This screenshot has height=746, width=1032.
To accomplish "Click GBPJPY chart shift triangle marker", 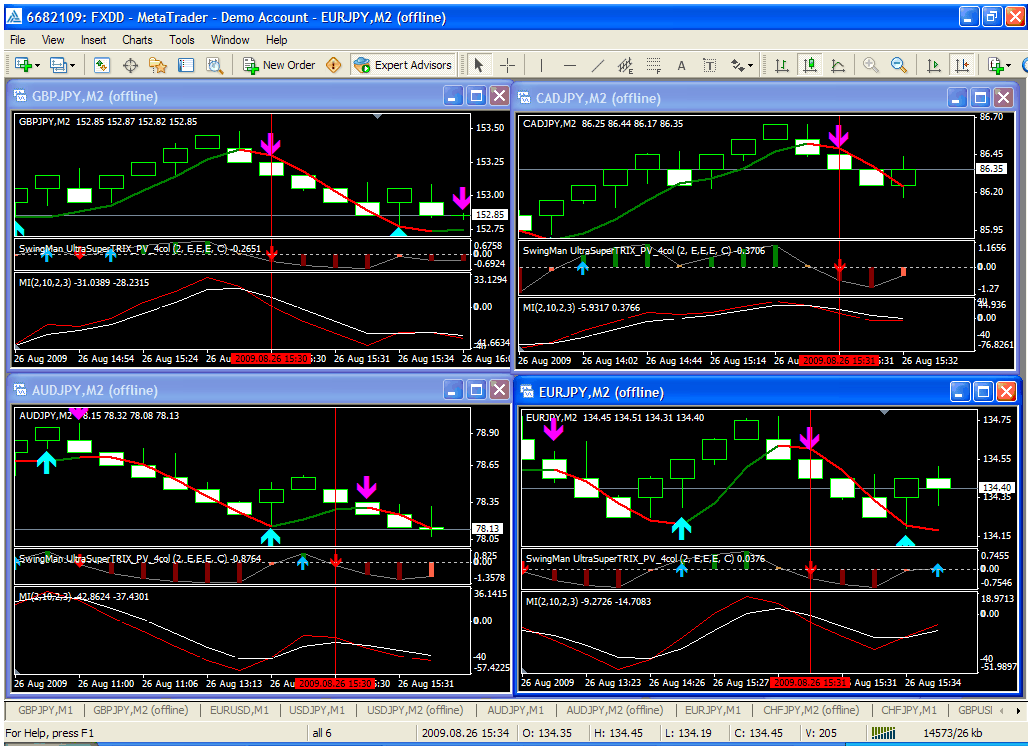I will [377, 116].
